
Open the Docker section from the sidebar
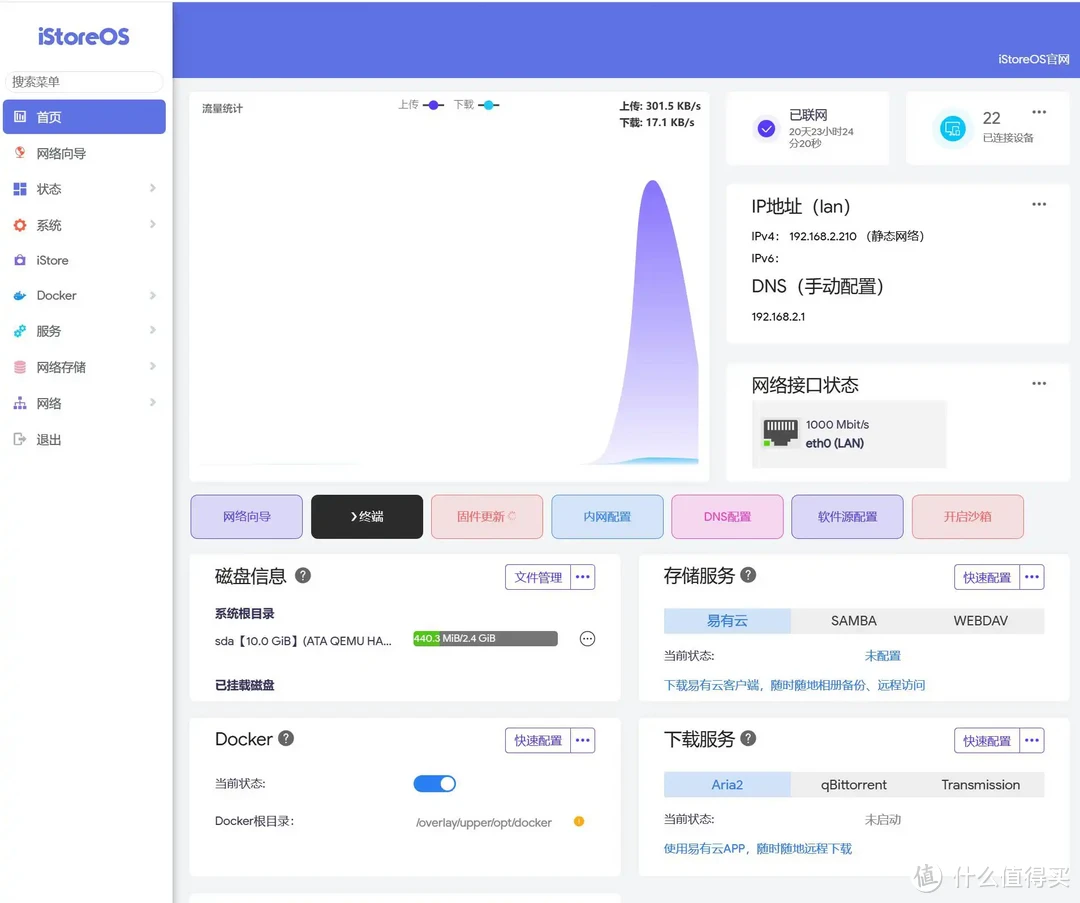58,295
